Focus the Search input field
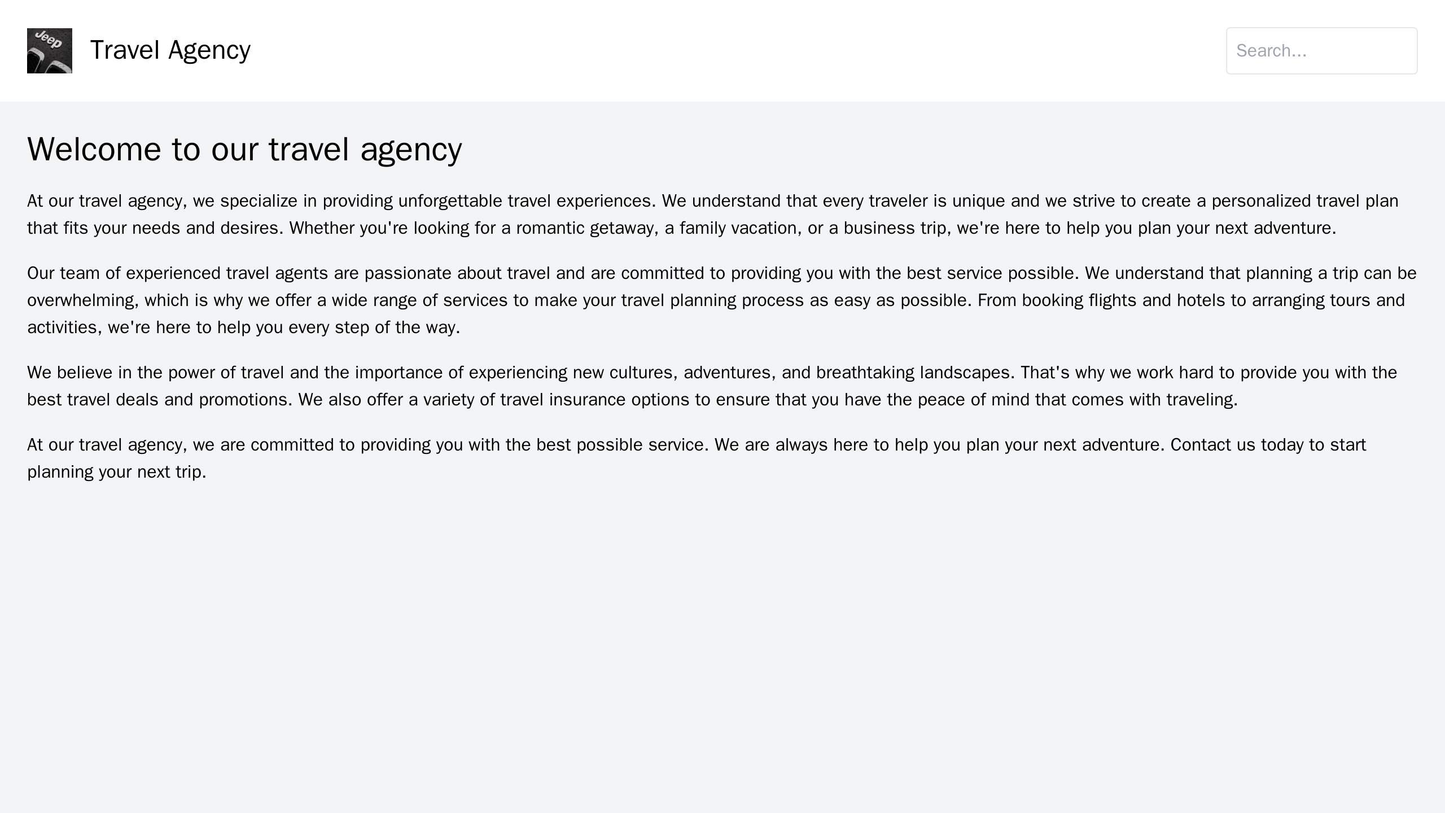 (1321, 50)
